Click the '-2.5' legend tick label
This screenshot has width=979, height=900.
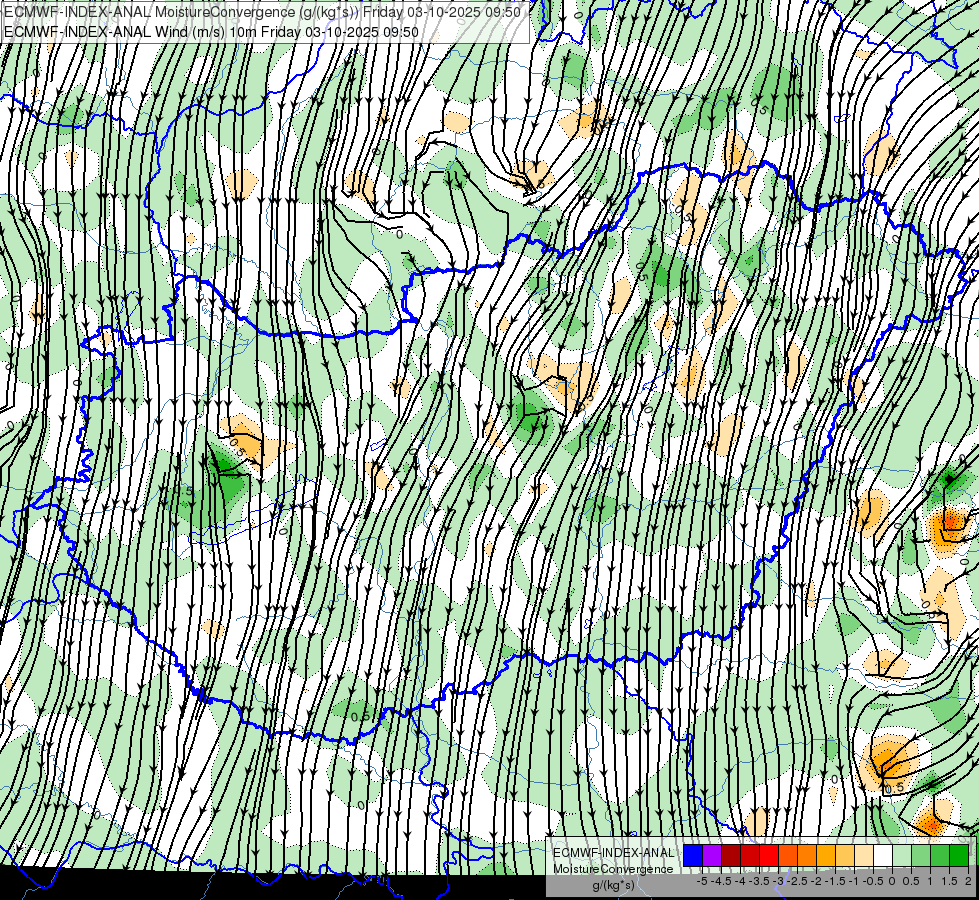[x=798, y=881]
